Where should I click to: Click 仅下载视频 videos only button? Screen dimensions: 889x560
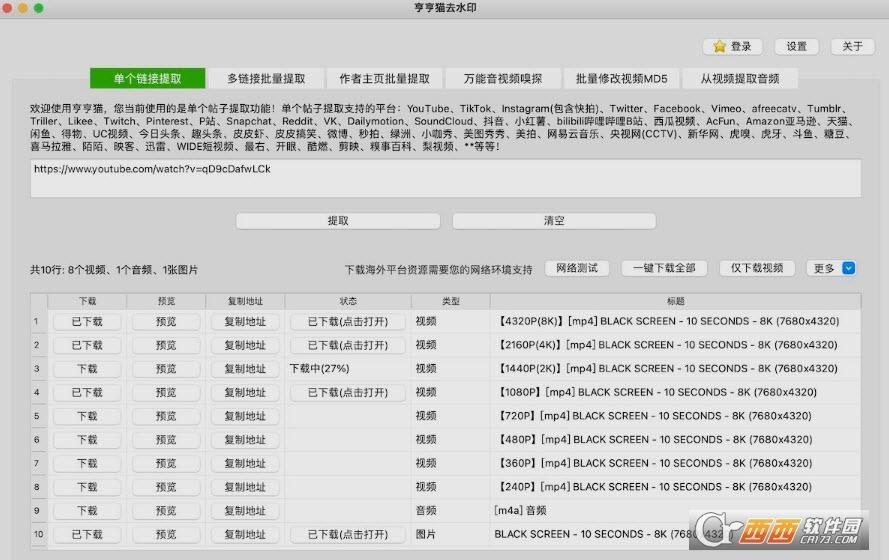pos(757,268)
